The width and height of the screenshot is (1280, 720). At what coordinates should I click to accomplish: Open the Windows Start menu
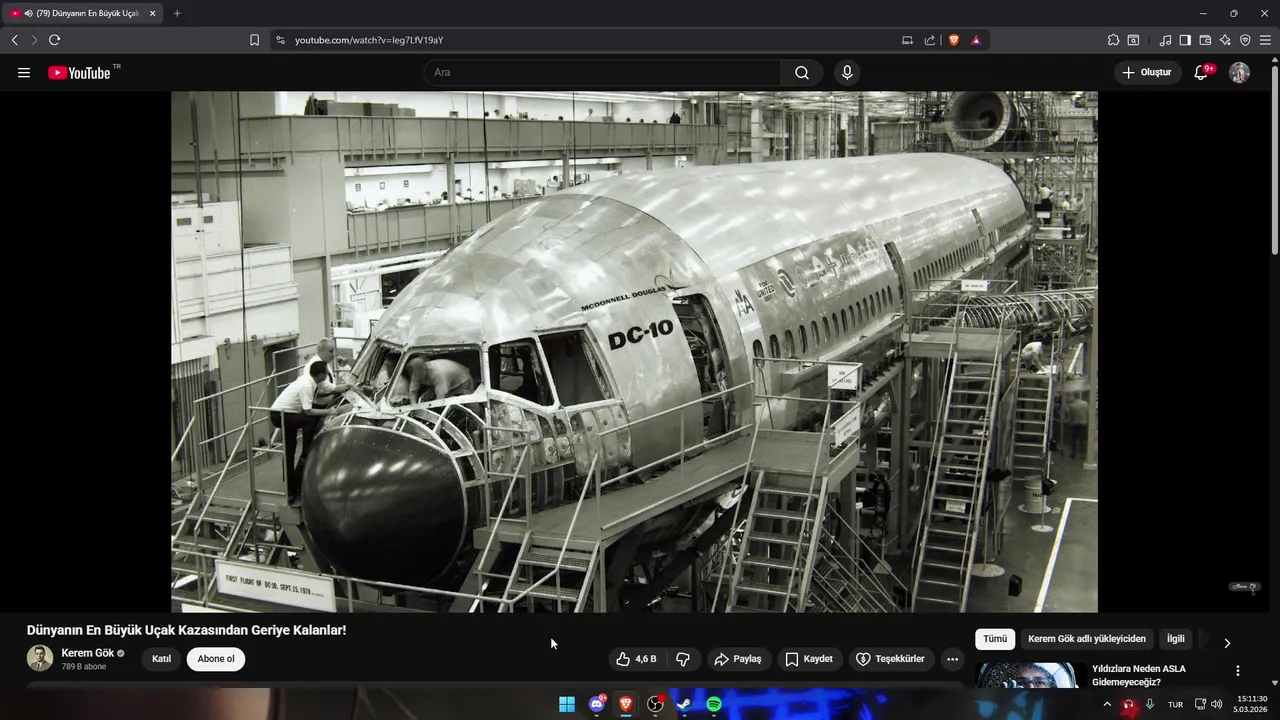[567, 704]
